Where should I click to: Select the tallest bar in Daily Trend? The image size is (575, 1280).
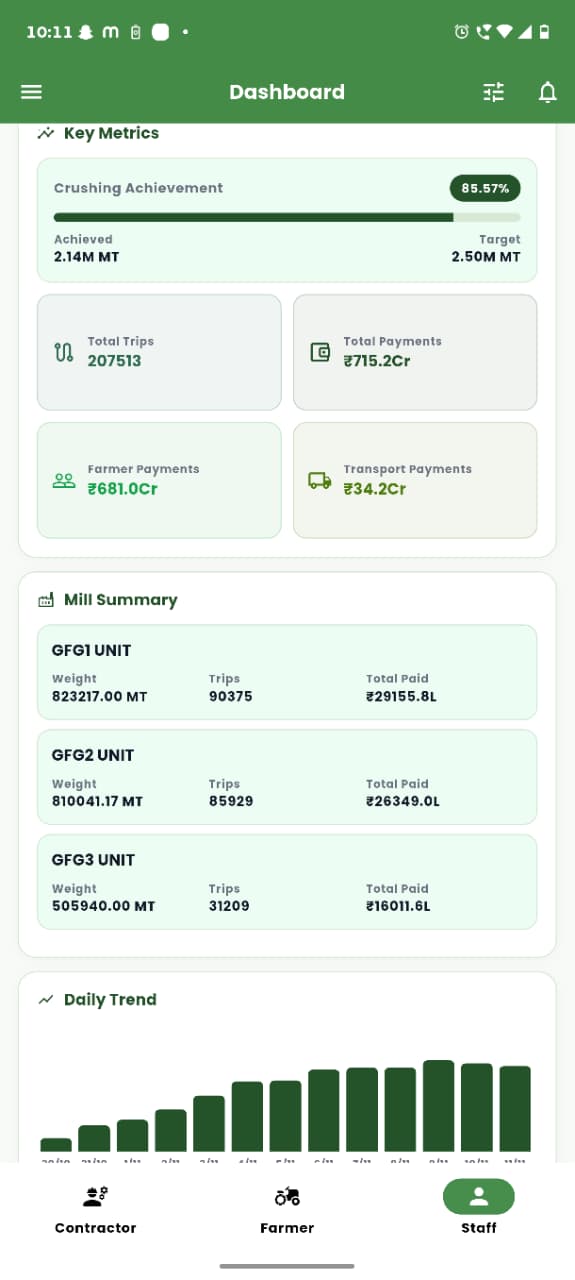point(438,1106)
